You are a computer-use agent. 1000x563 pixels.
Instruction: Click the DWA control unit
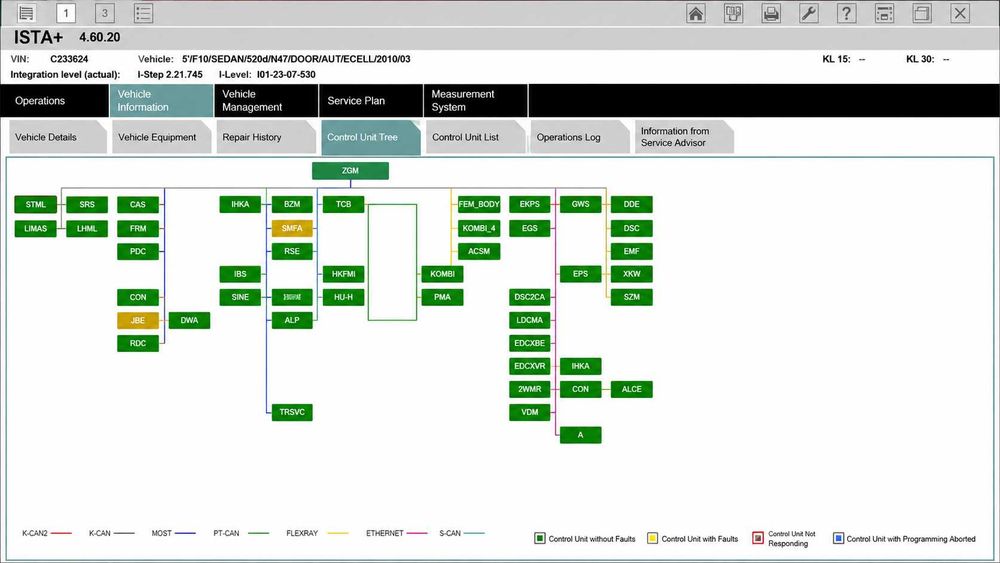[189, 320]
